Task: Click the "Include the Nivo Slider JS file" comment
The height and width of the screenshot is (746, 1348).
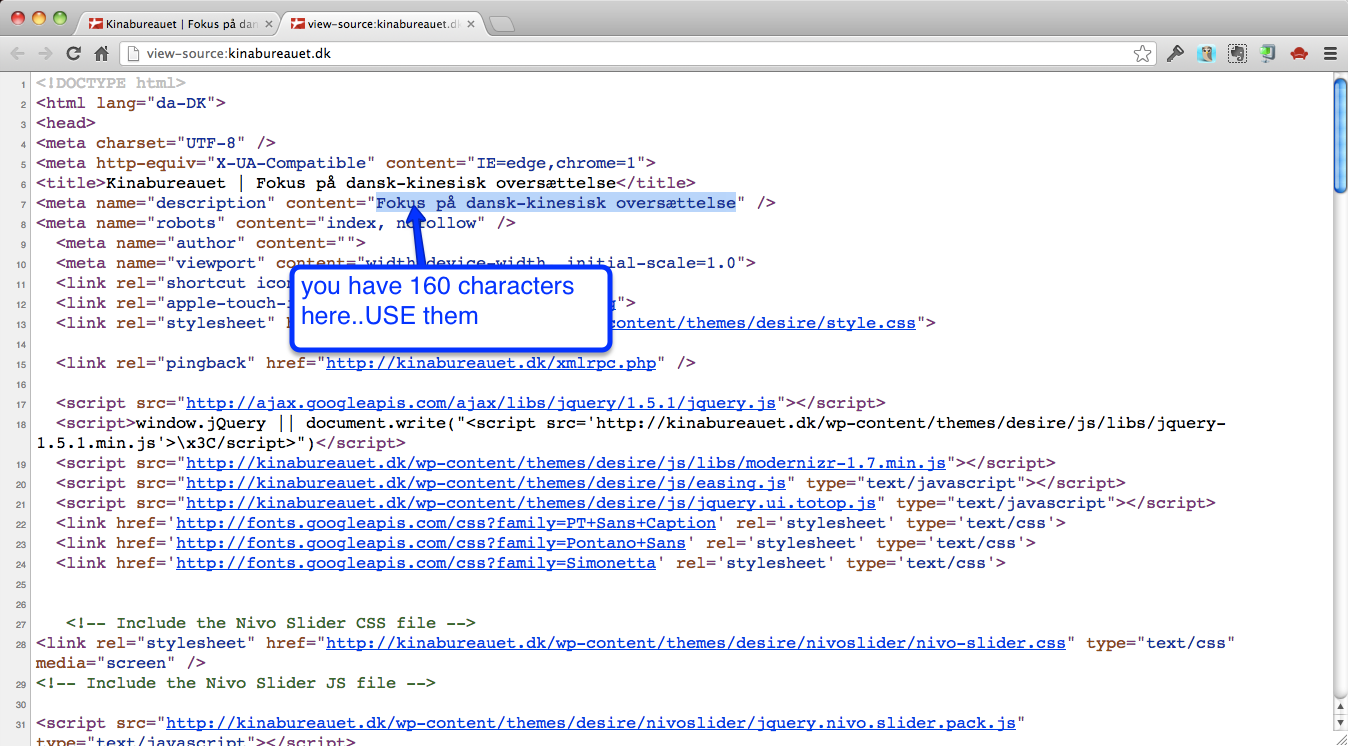Action: point(236,683)
